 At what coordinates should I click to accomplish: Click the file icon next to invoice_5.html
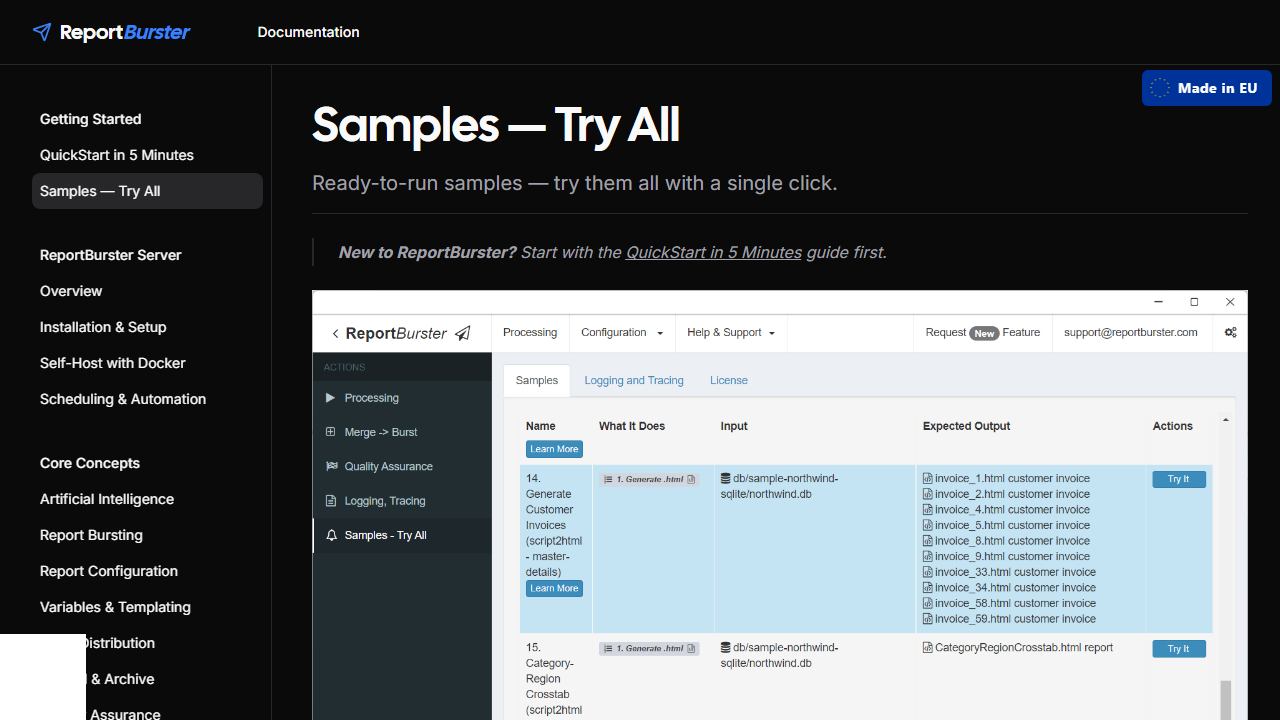(x=928, y=525)
